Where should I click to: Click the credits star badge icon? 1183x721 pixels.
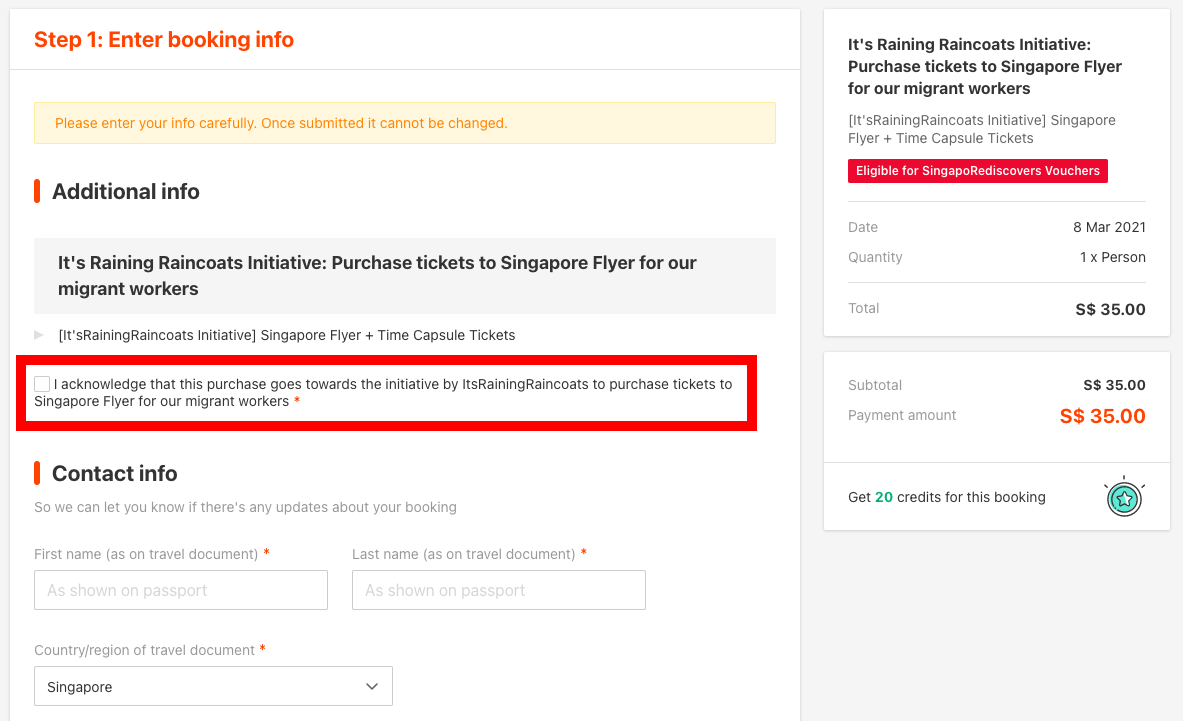click(x=1124, y=497)
